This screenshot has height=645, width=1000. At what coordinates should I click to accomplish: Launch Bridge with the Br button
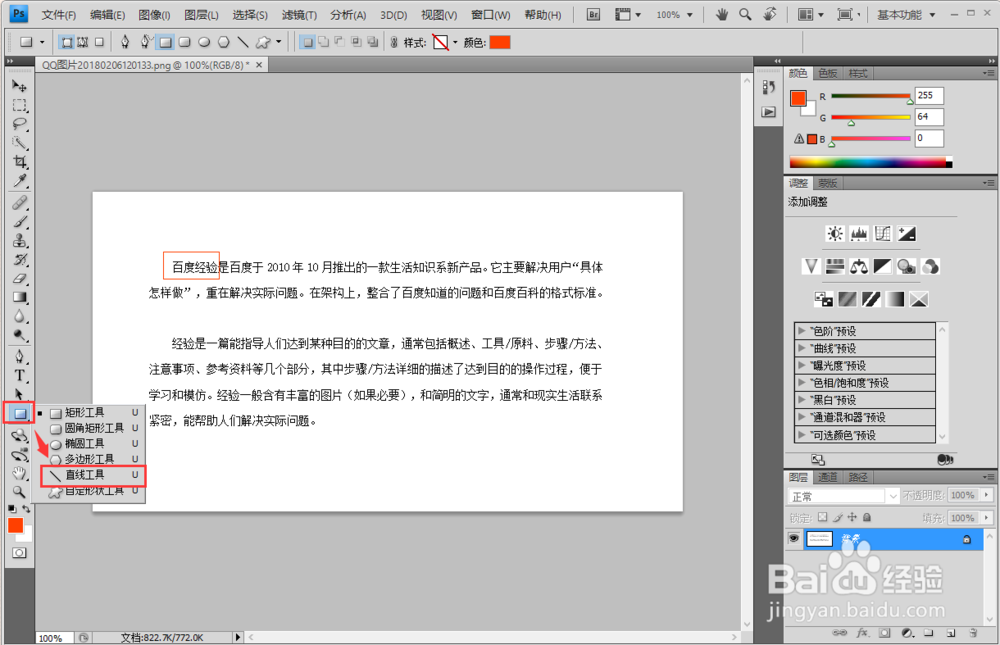click(593, 14)
